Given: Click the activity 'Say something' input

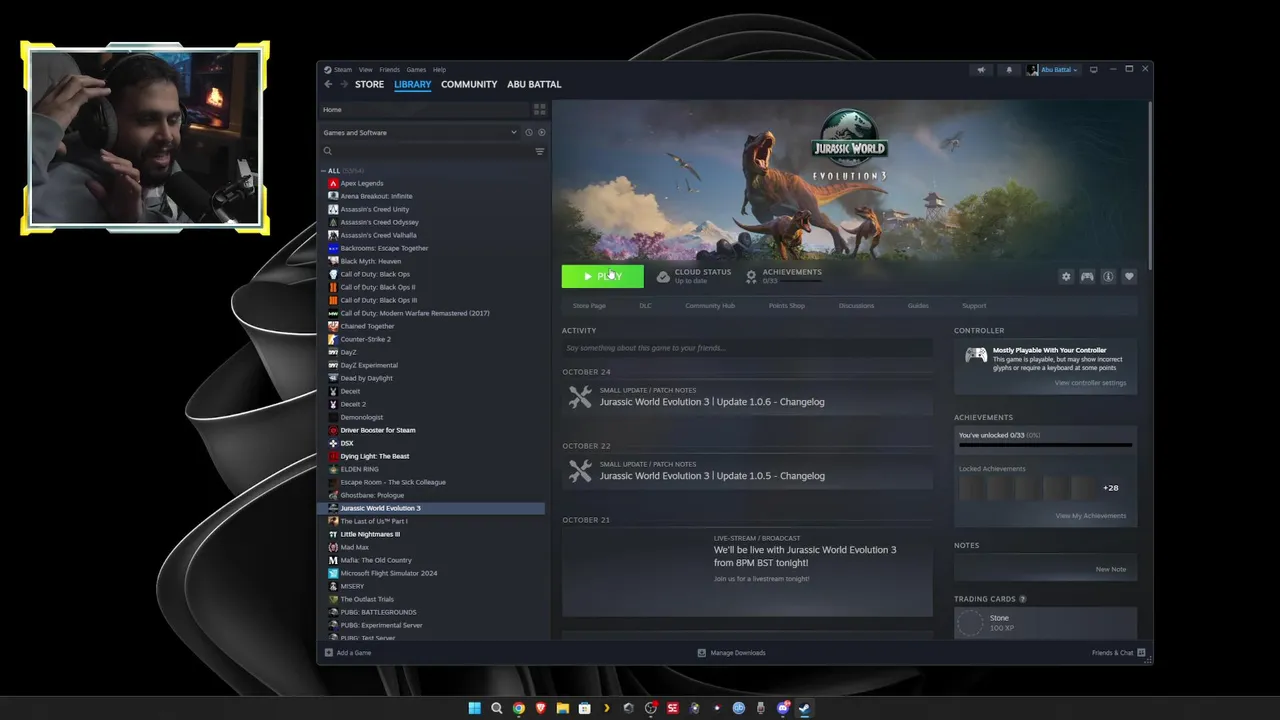Looking at the screenshot, I should click(x=747, y=348).
